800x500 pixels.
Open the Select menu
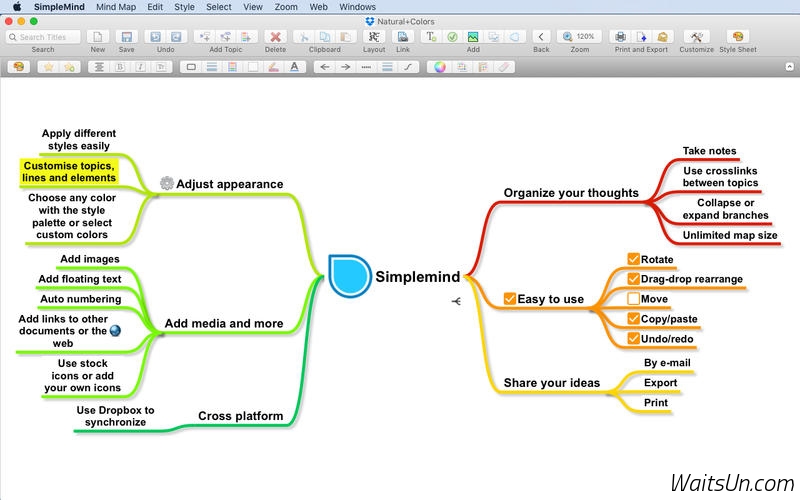click(x=219, y=7)
